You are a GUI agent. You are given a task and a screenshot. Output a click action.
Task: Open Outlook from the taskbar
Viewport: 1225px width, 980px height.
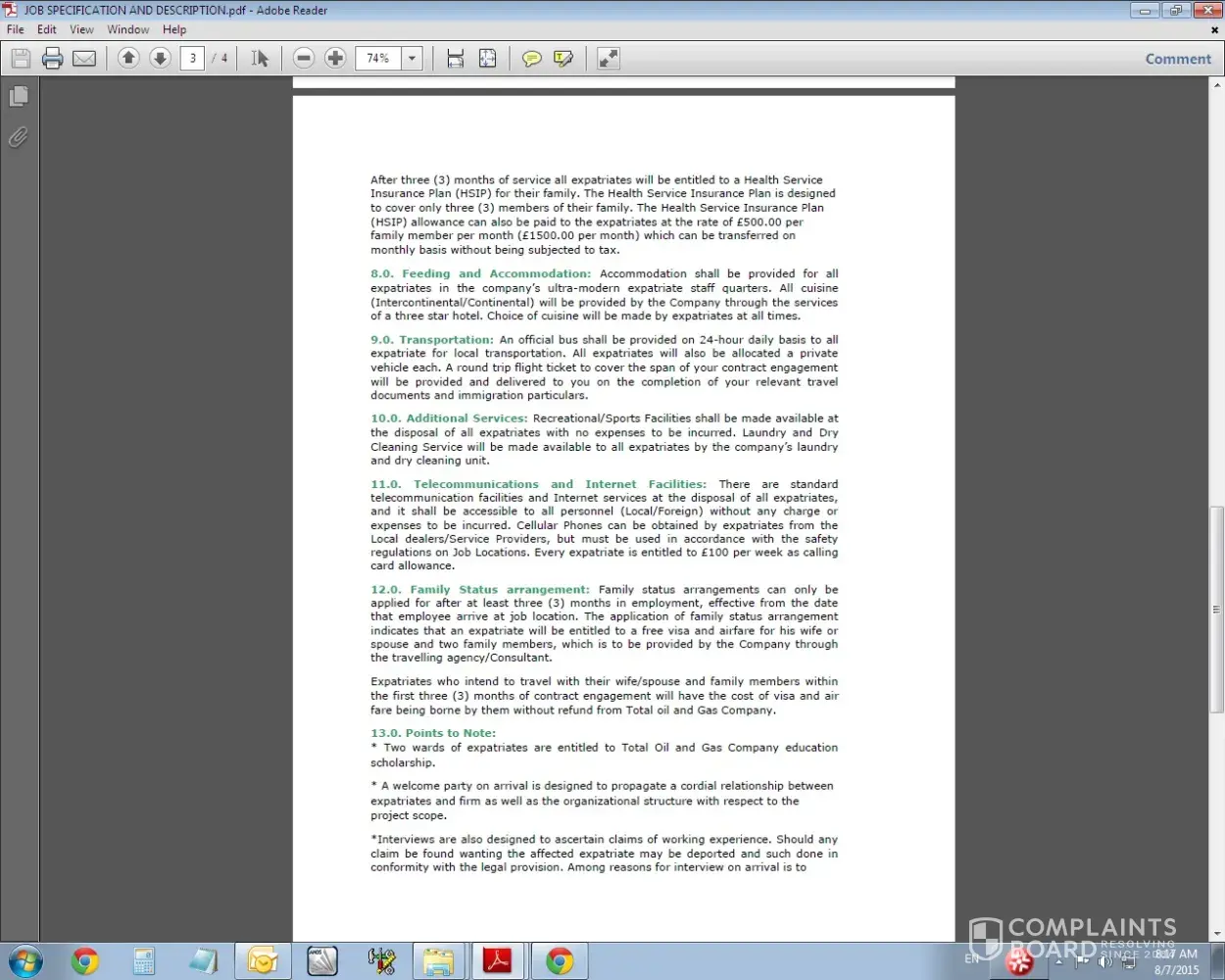263,961
